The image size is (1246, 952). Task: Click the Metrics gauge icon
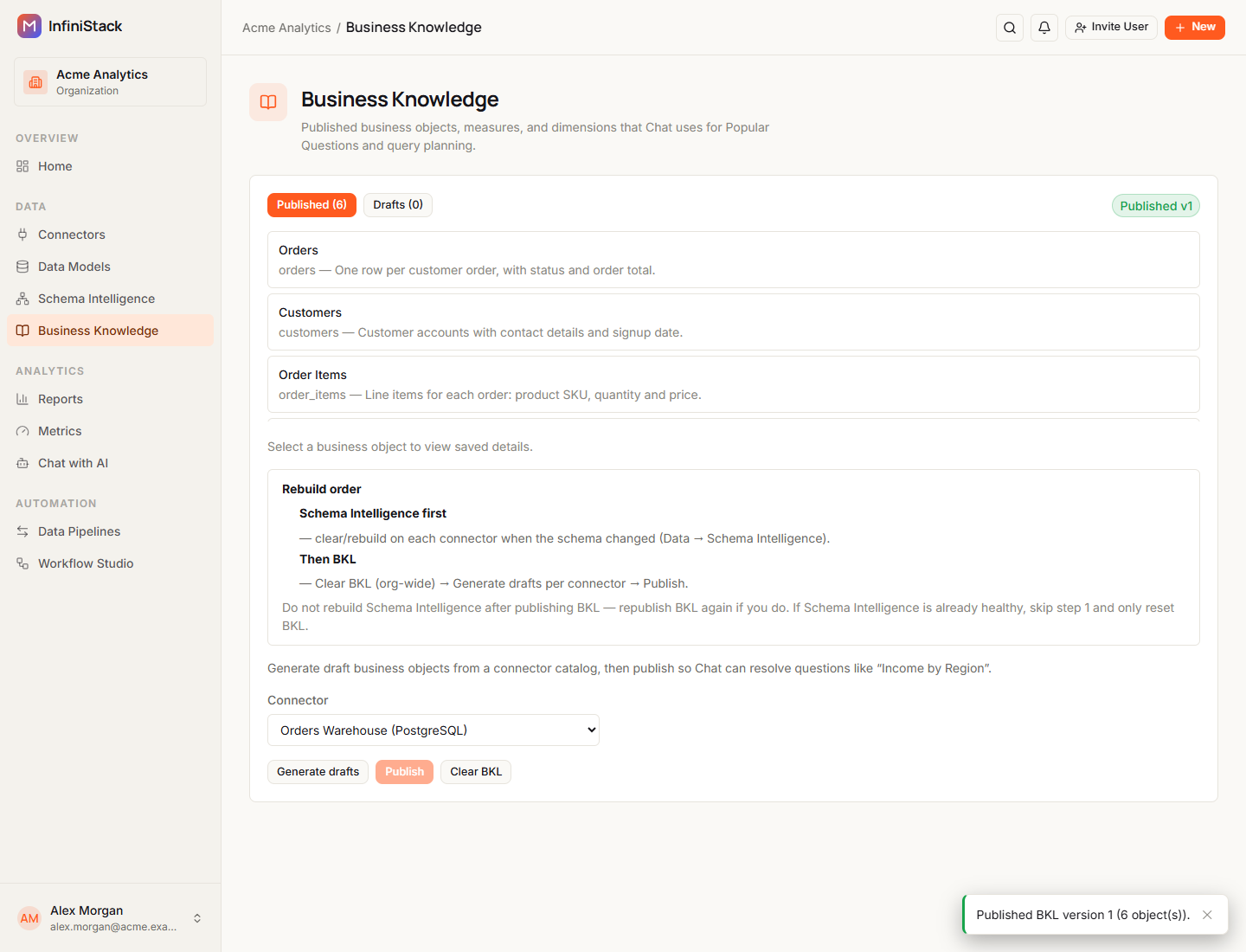(x=22, y=431)
